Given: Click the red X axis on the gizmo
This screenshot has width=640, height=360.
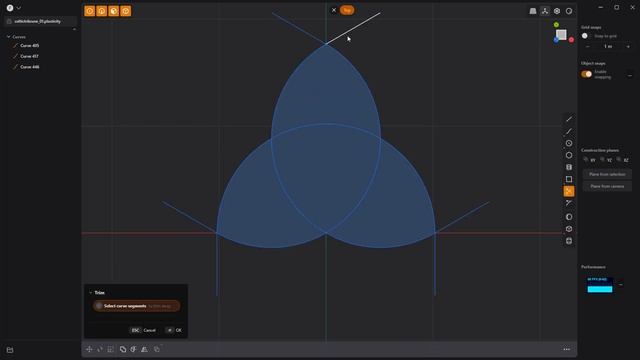Looking at the screenshot, I should pos(571,40).
